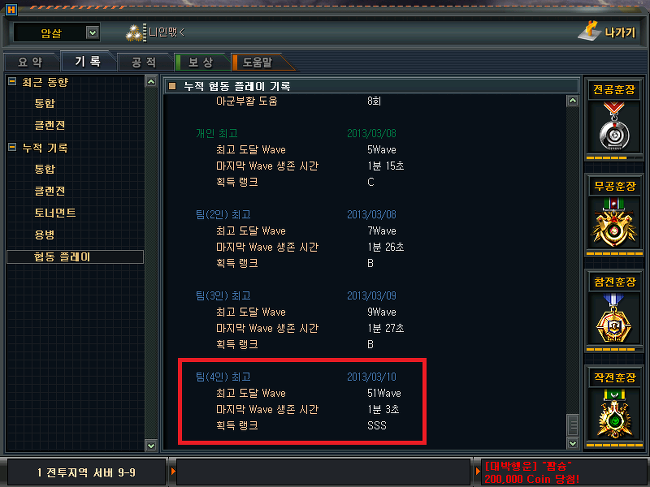Click the orange arrow beside server name
This screenshot has width=650, height=487.
click(173, 472)
